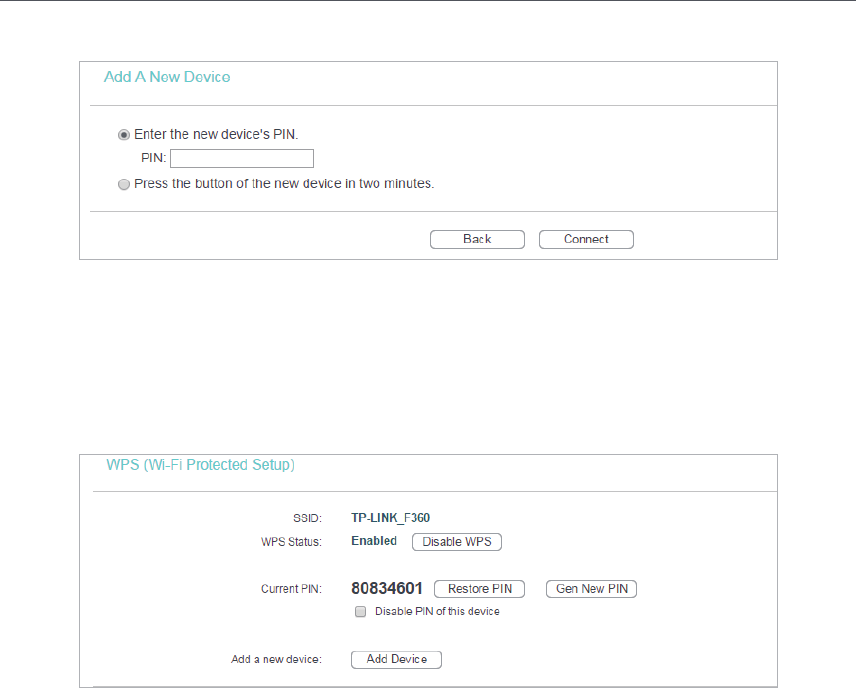The image size is (856, 688).
Task: Click the 'Current PIN:' label
Action: click(x=292, y=589)
